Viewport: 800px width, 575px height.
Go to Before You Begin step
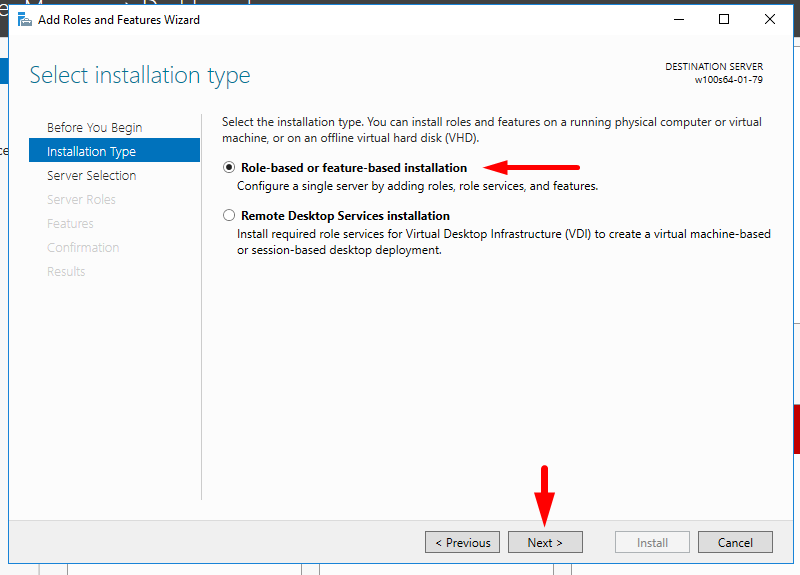click(x=94, y=128)
